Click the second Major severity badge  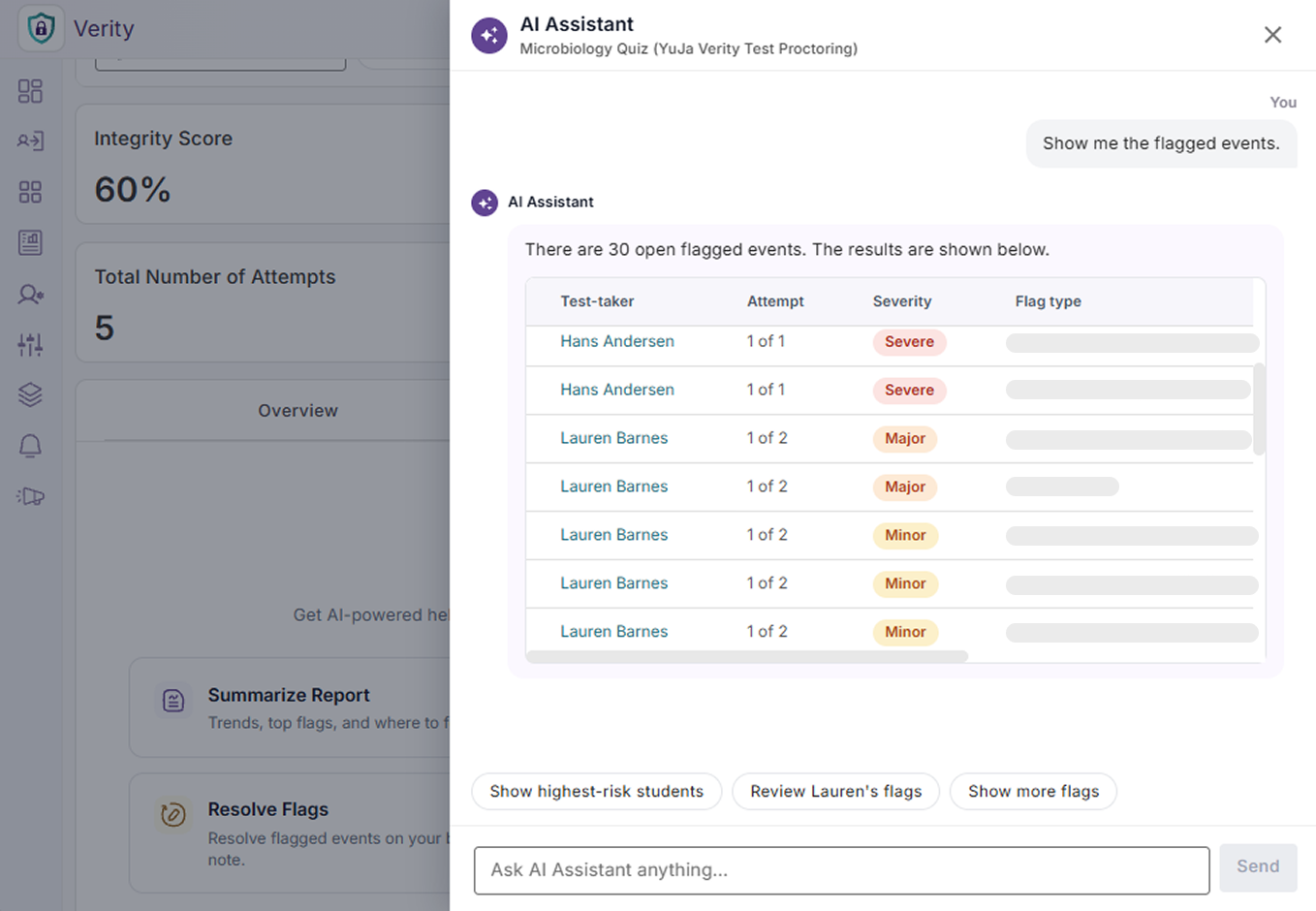pos(905,487)
